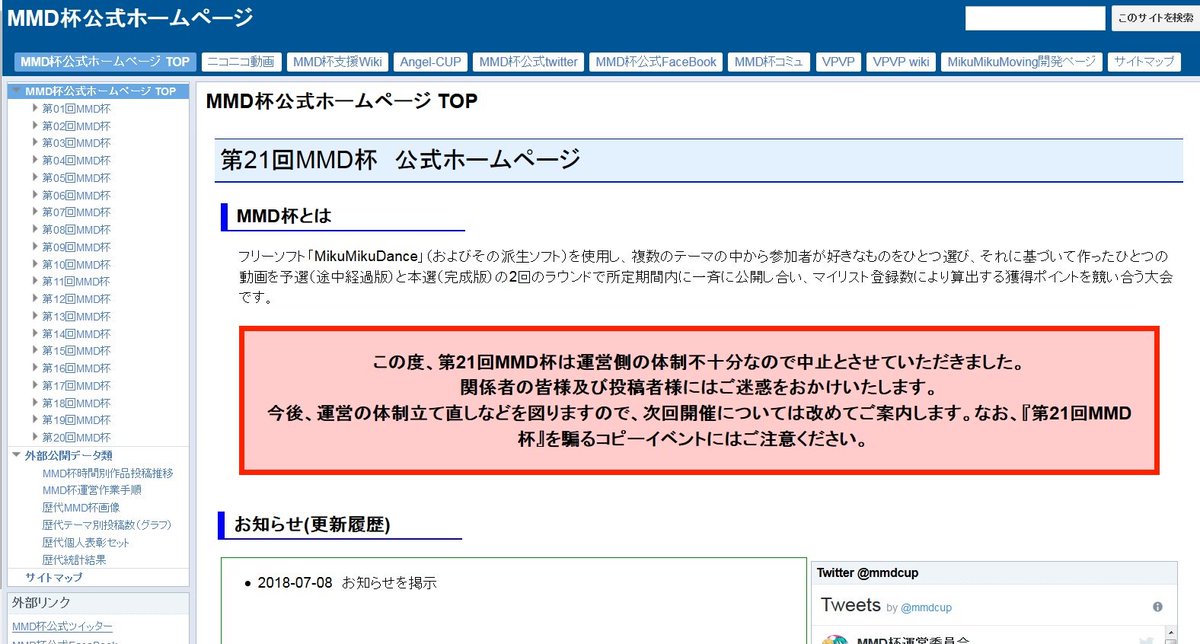The image size is (1200, 644).
Task: Click inside the site search box
Action: click(1035, 18)
